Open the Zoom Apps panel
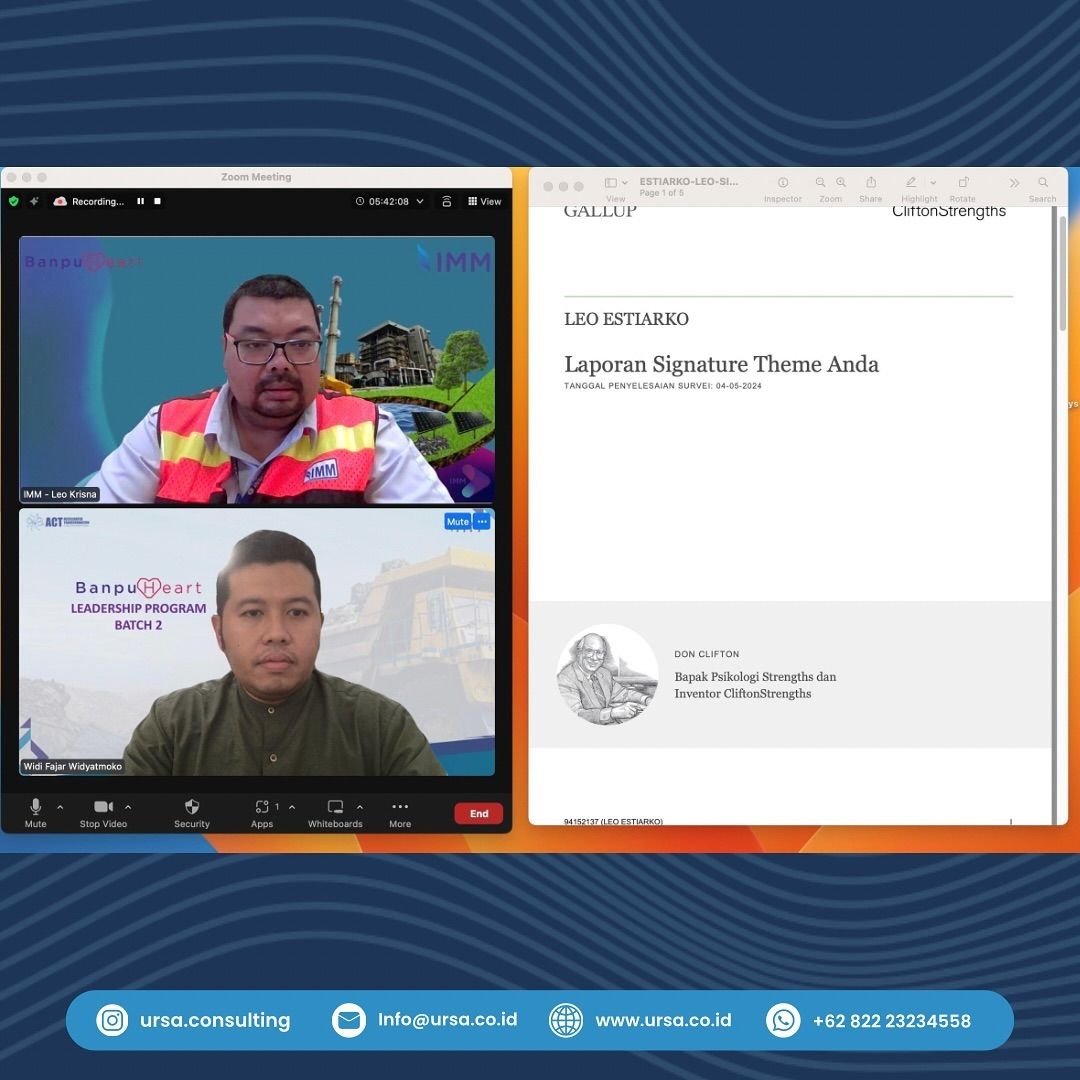Screen dimensions: 1080x1080 coord(262,808)
